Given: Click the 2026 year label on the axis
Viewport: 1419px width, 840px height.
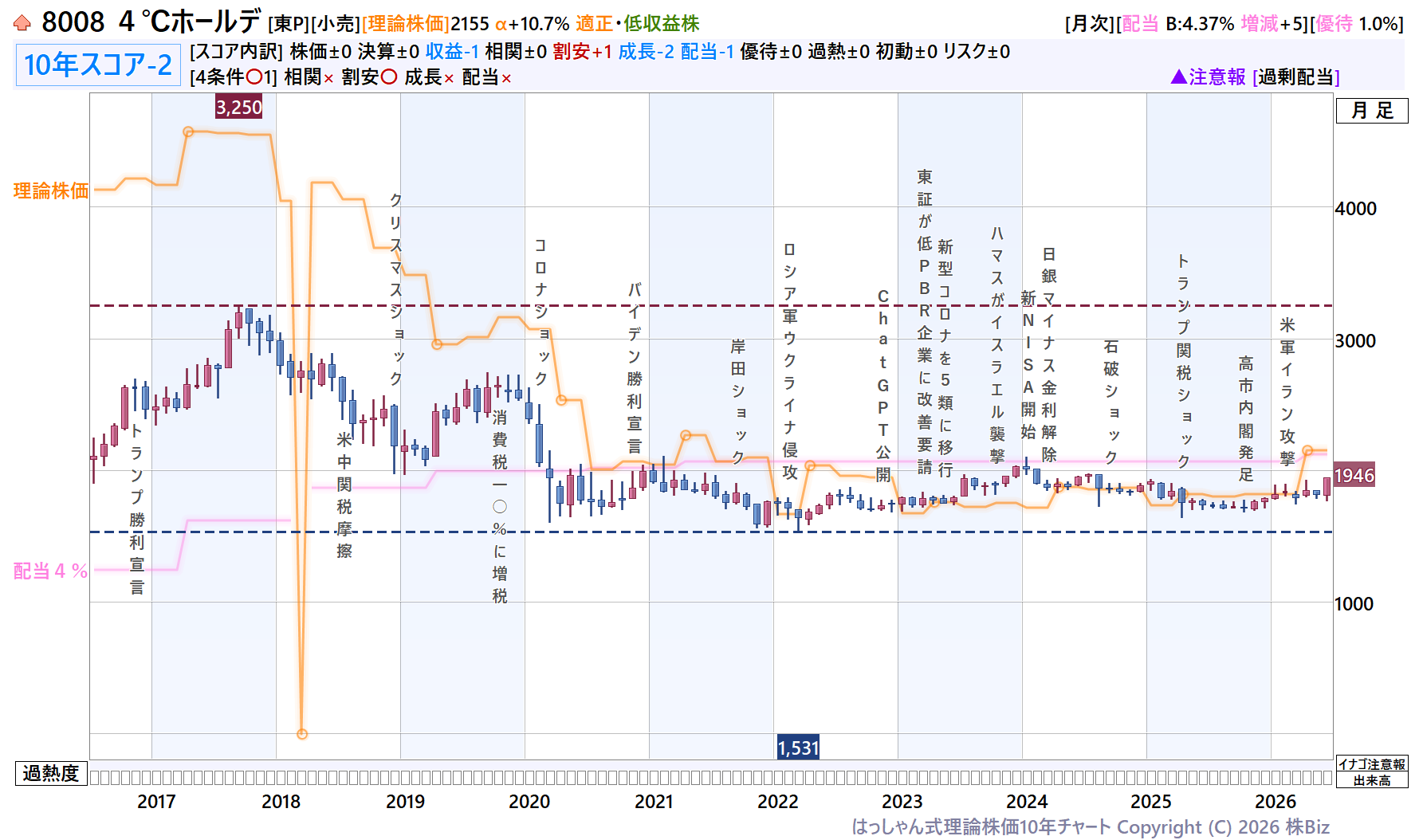Looking at the screenshot, I should (x=1276, y=802).
